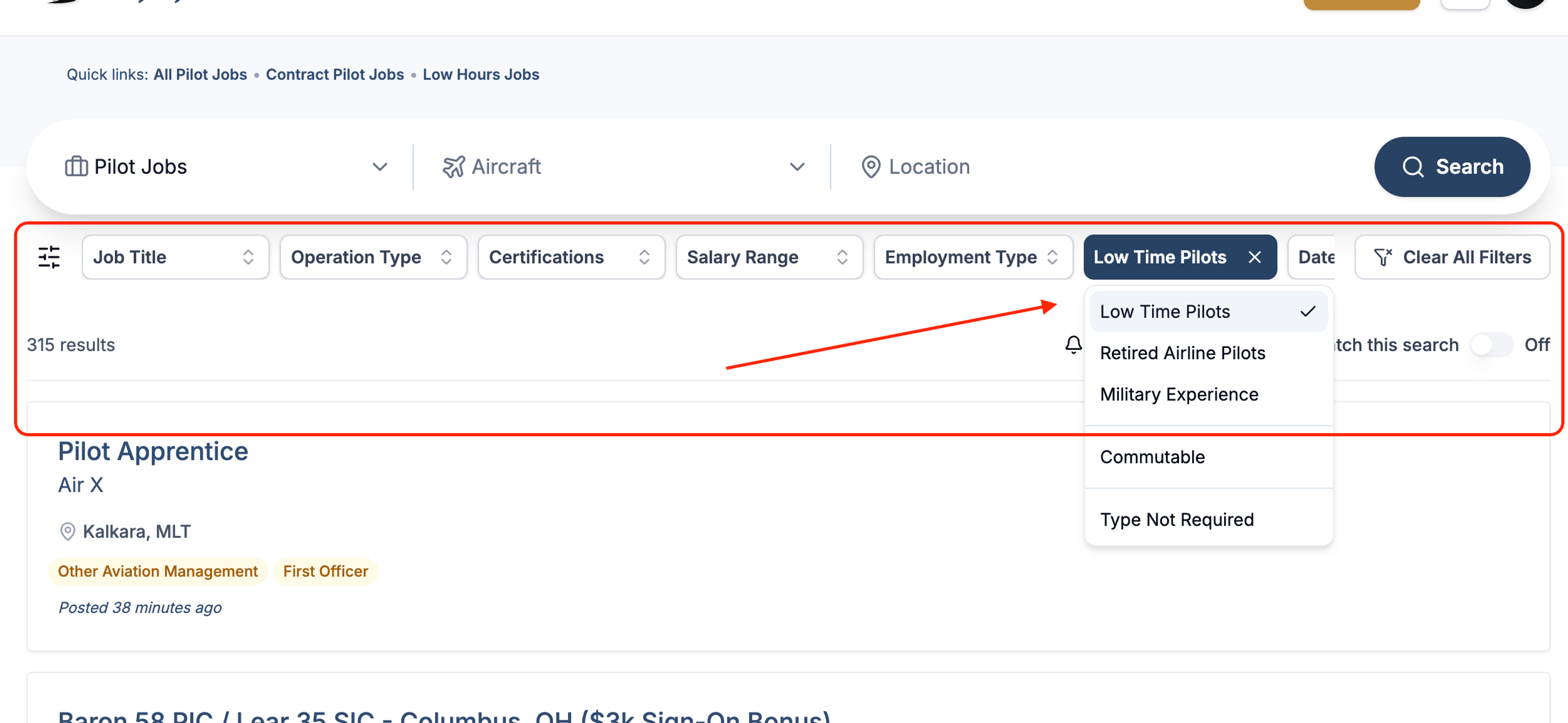
Task: Click the bell notification icon
Action: (1073, 345)
